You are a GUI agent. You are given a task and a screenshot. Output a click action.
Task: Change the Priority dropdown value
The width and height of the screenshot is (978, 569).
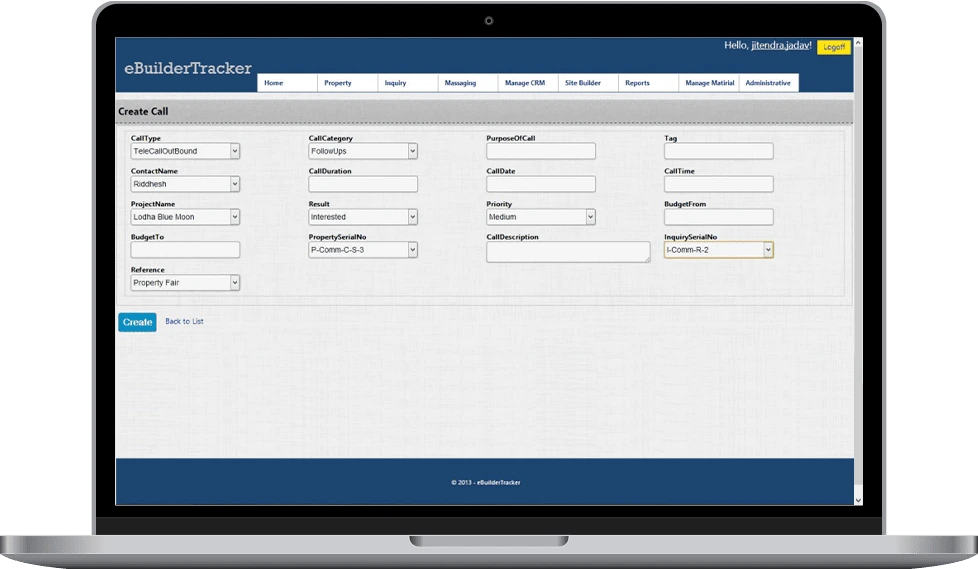tap(541, 217)
